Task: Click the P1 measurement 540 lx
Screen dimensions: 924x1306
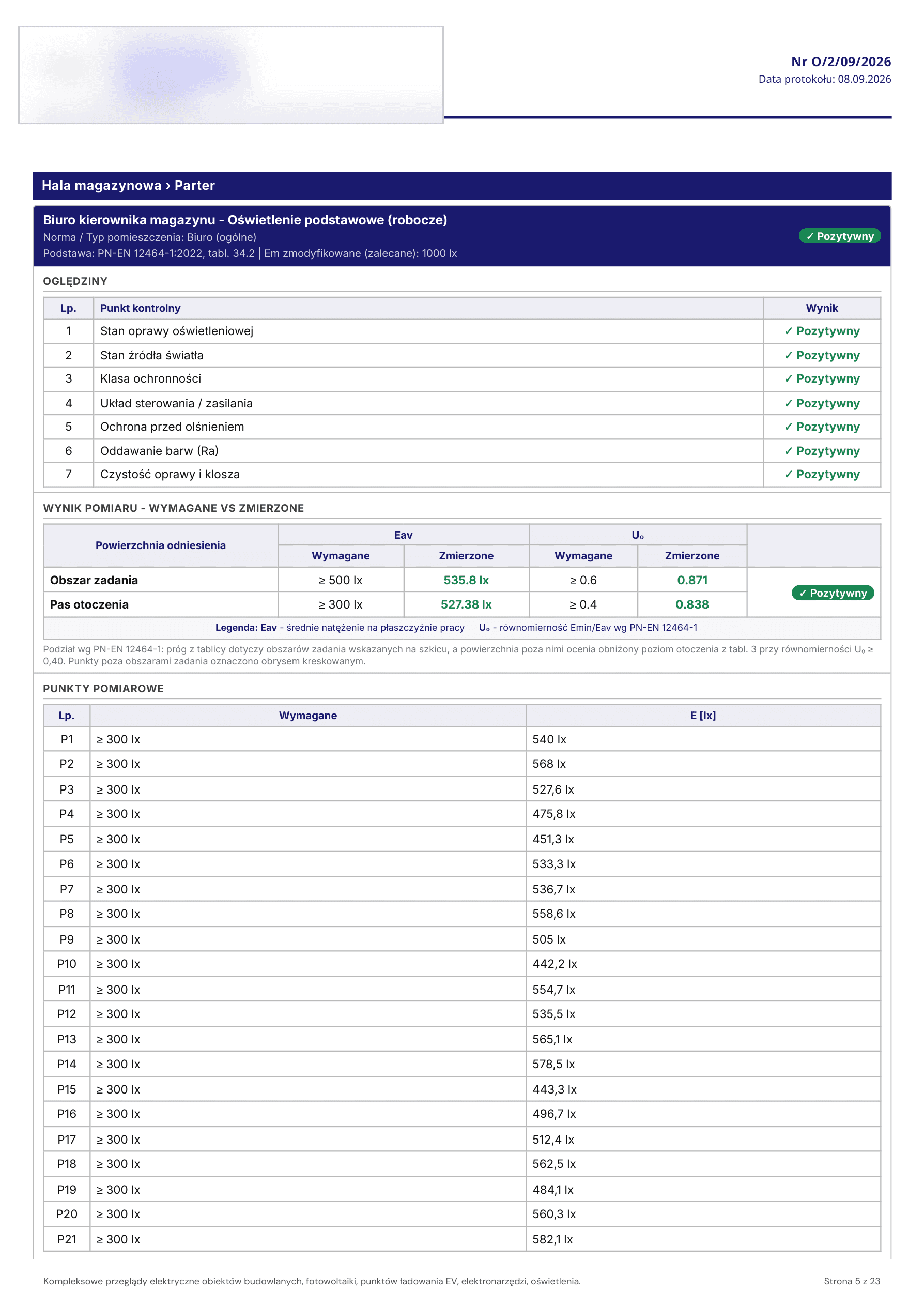Action: pyautogui.click(x=549, y=739)
